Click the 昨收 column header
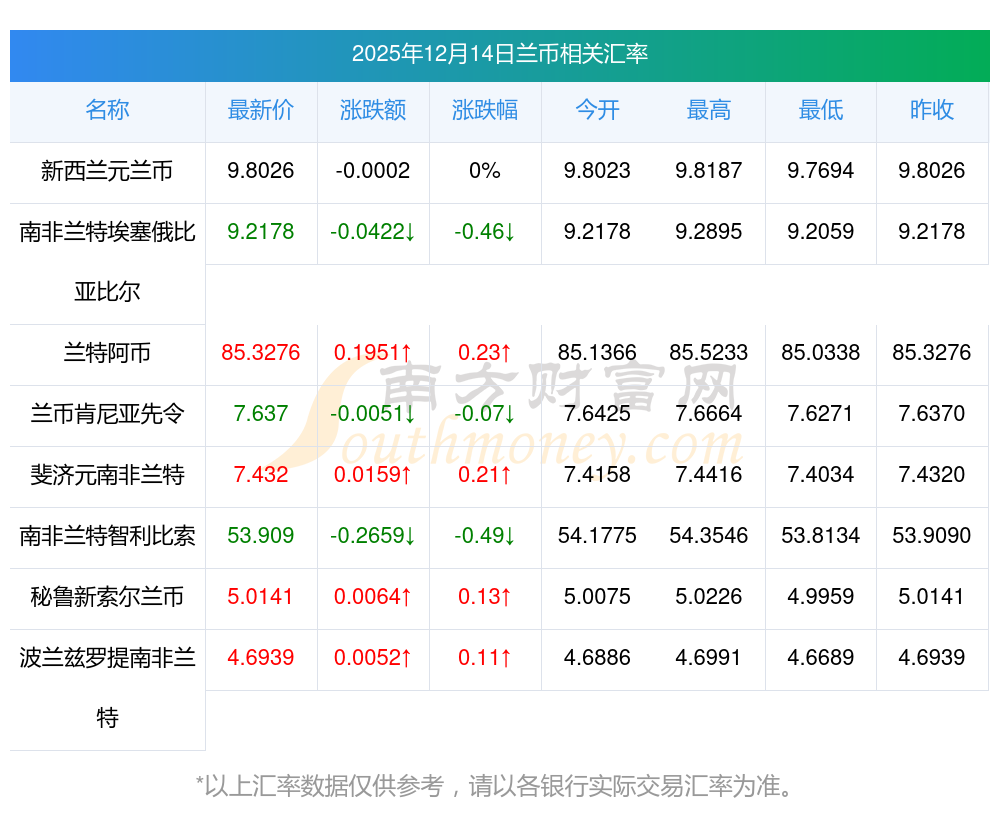Image resolution: width=1000 pixels, height=817 pixels. point(932,110)
